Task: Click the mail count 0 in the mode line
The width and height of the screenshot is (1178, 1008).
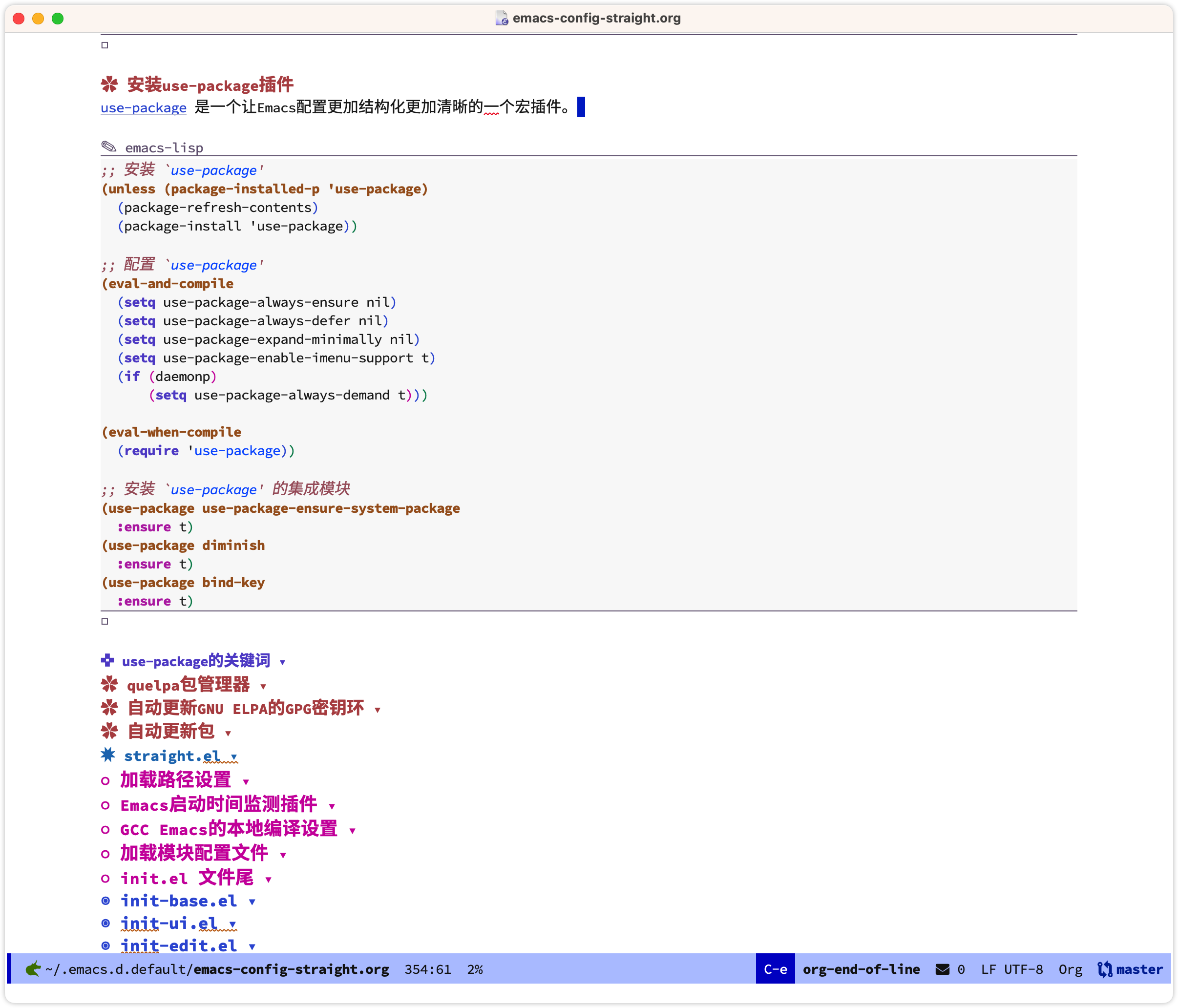Action: [961, 969]
